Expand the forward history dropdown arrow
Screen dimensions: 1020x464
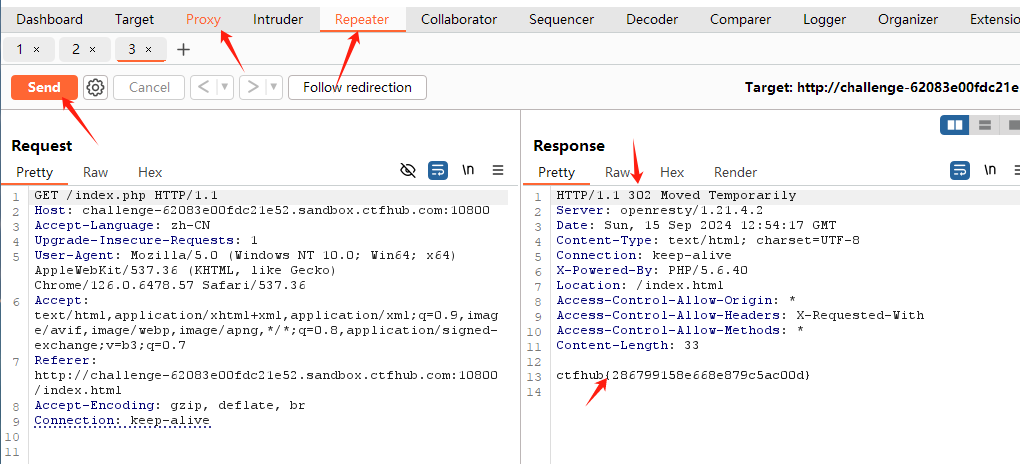pyautogui.click(x=274, y=87)
